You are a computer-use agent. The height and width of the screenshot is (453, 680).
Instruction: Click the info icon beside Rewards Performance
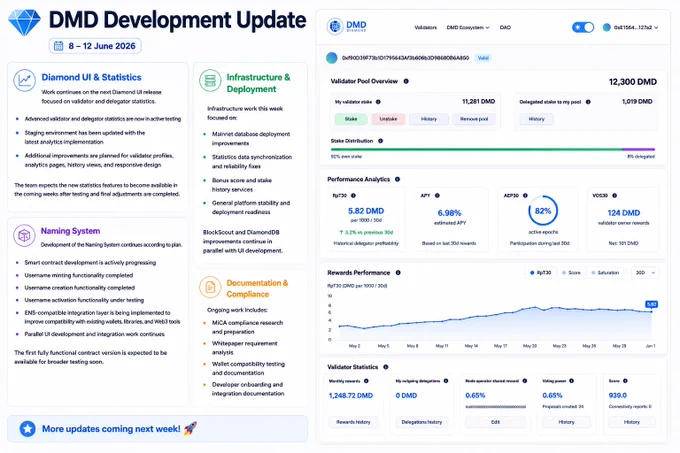[x=398, y=273]
